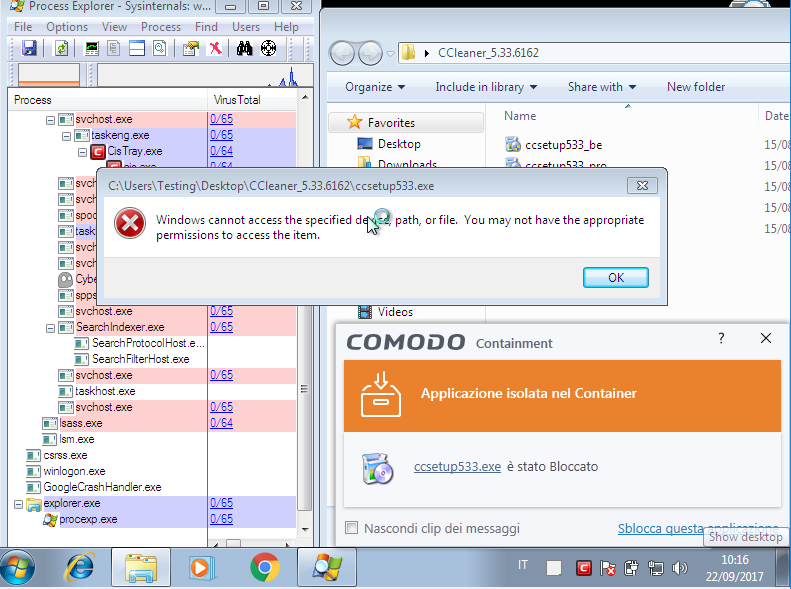Open the recent locations dropdown arrow

[390, 53]
